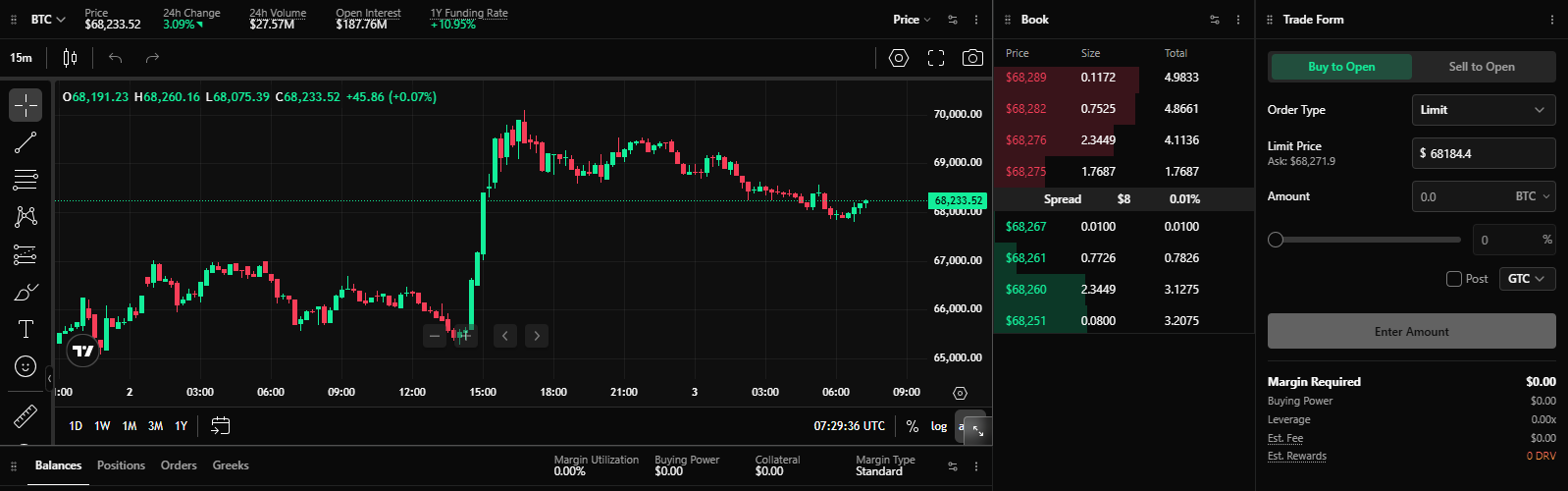Switch to the Positions tab
Image resolution: width=1568 pixels, height=491 pixels.
click(x=121, y=465)
